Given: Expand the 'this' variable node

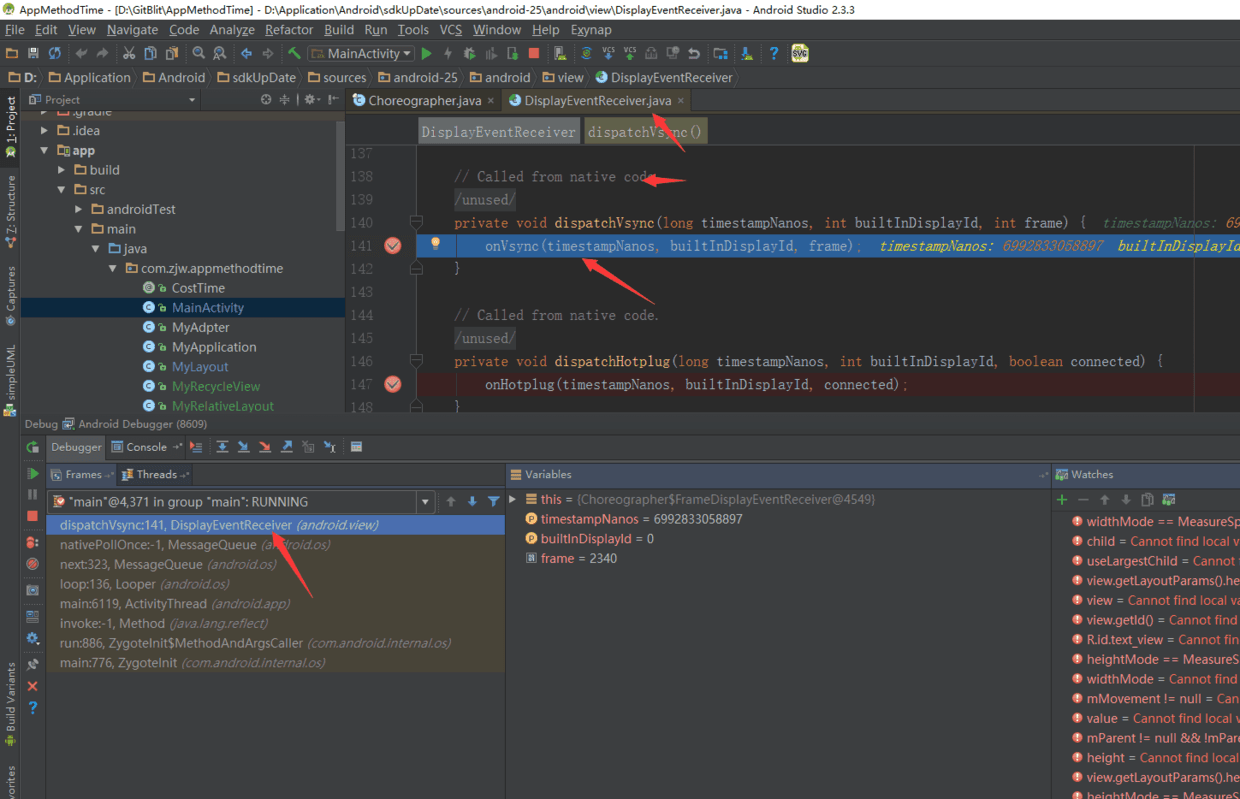Looking at the screenshot, I should click(513, 499).
